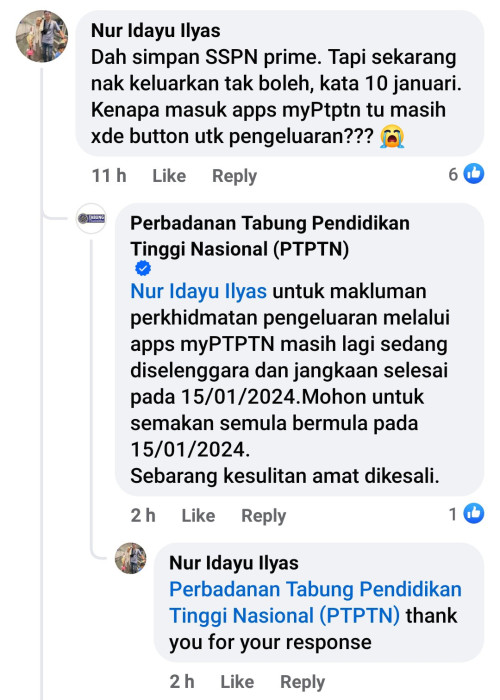Image resolution: width=500 pixels, height=700 pixels.
Task: Like the 'thank you for your response' comment
Action: tap(237, 682)
